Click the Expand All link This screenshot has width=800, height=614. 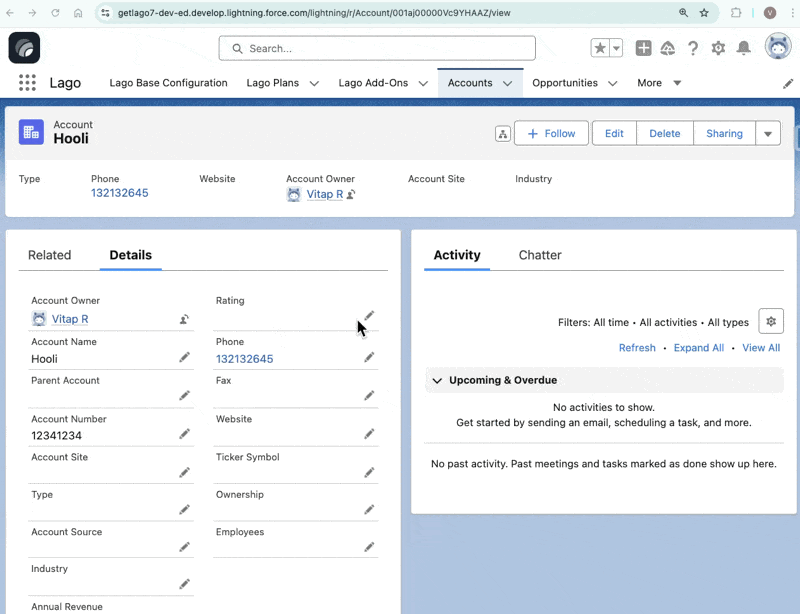click(698, 348)
